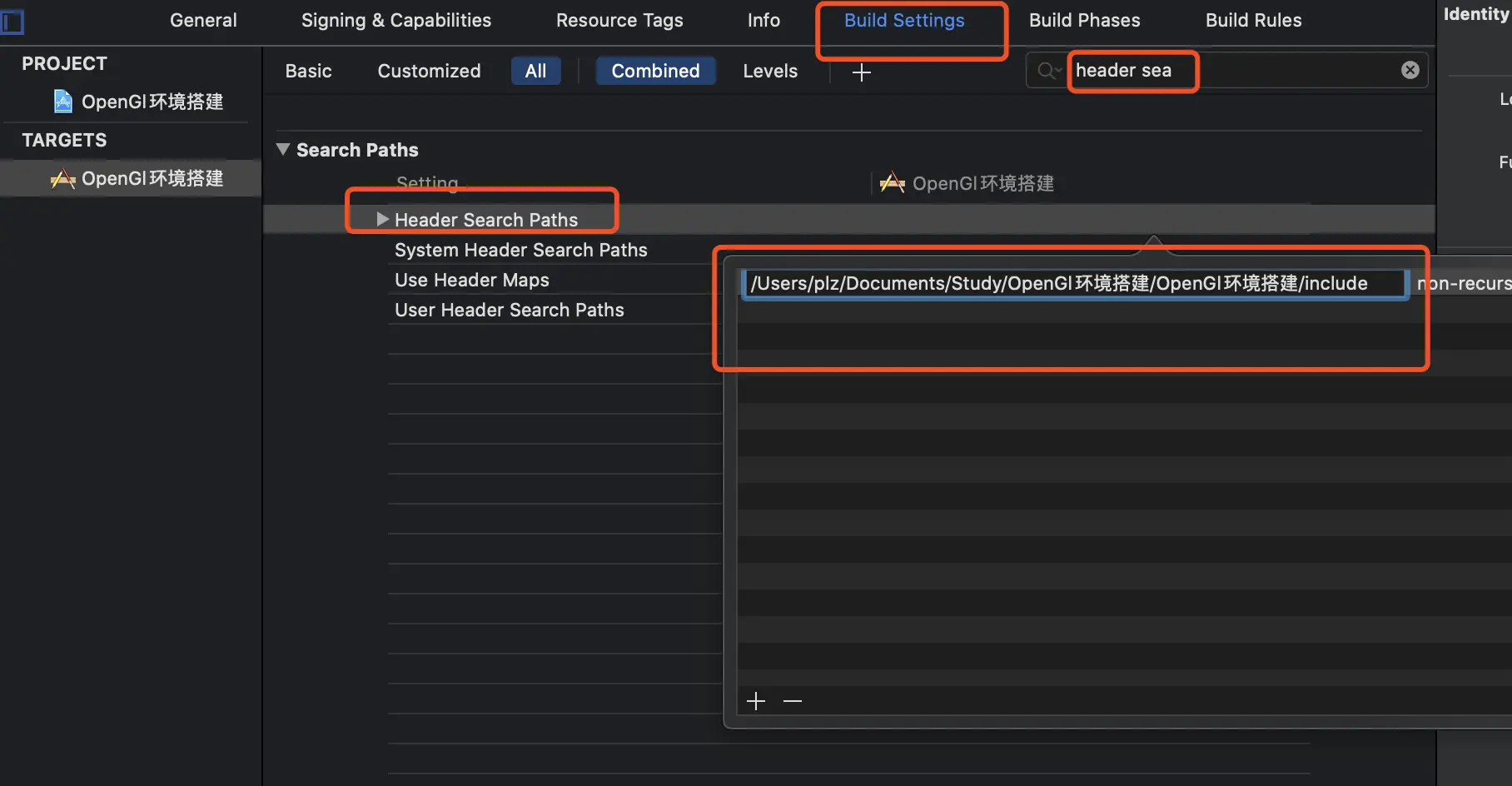
Task: Open the General tab
Action: (203, 20)
